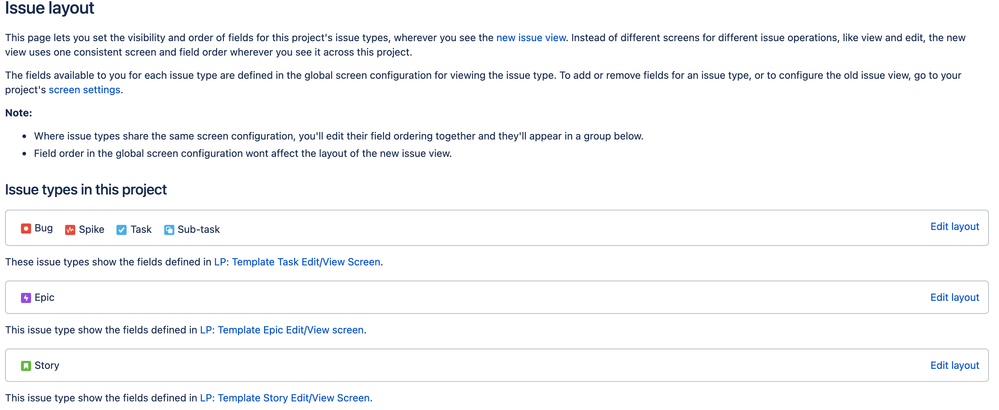Click the Sub-task label text
Viewport: 999px width, 410px height.
198,230
